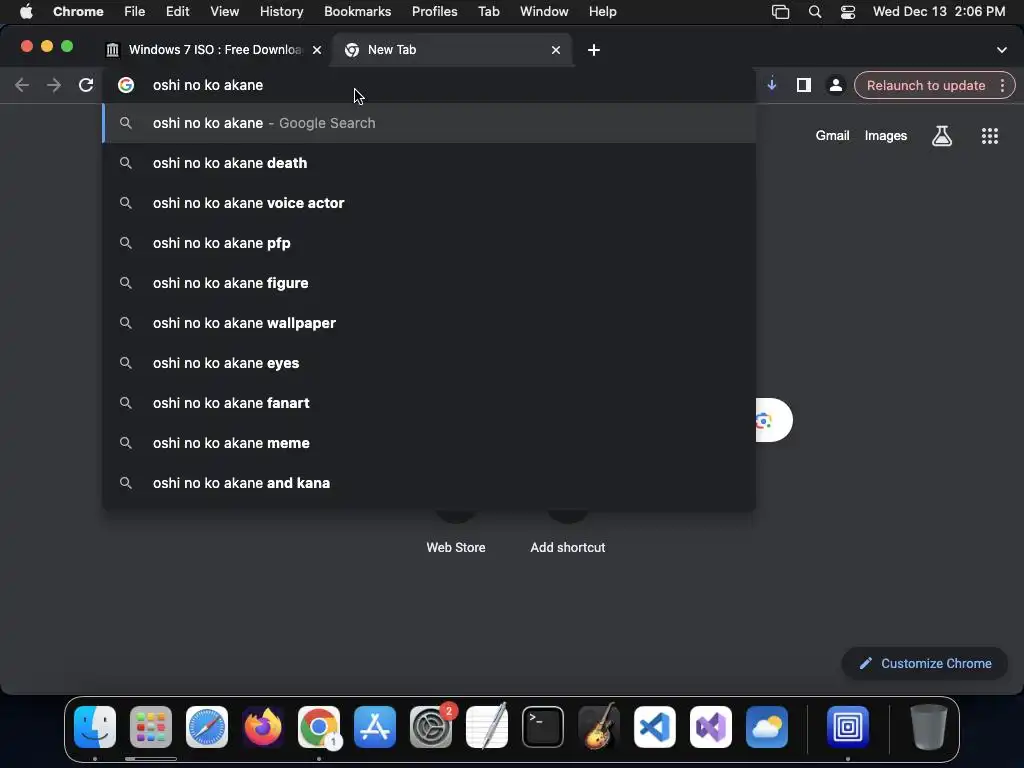Open the Gmail link
Image resolution: width=1024 pixels, height=768 pixels.
833,136
